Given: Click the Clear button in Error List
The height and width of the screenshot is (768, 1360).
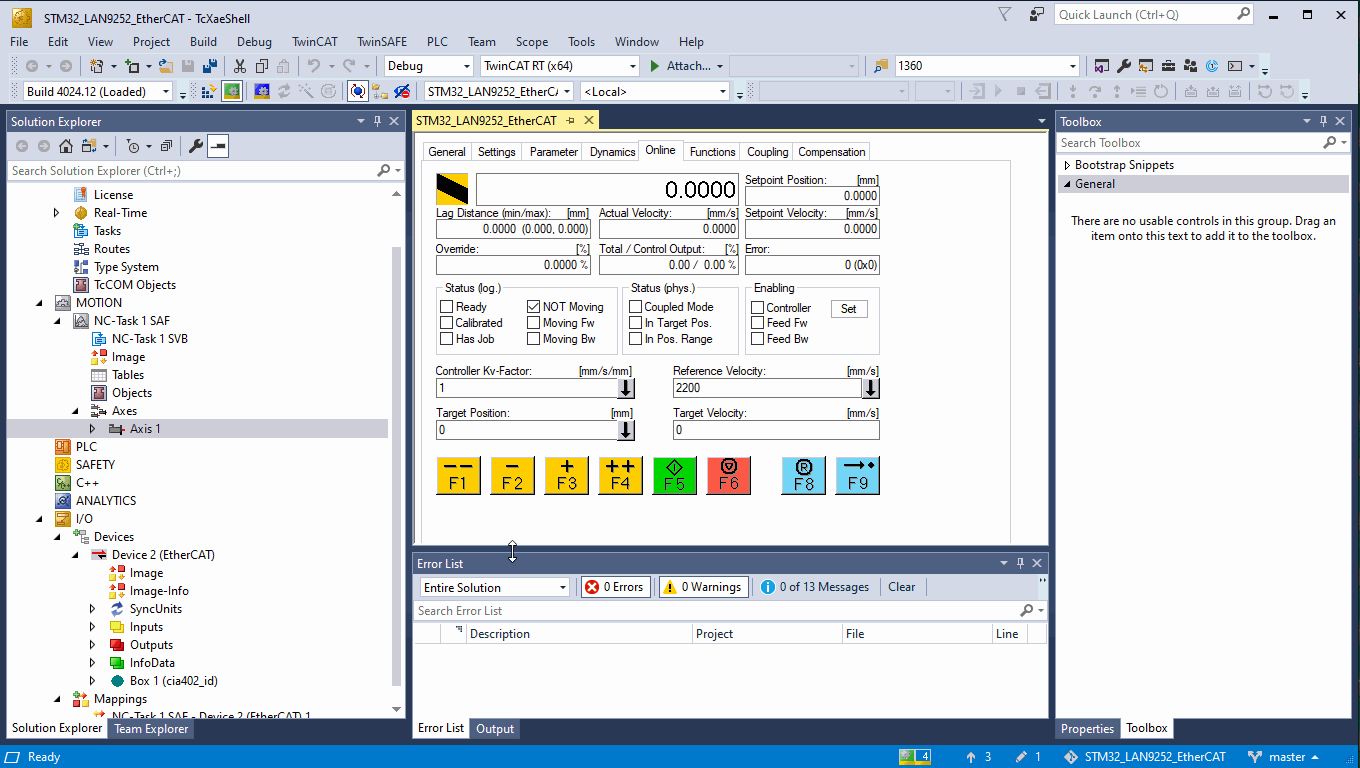Looking at the screenshot, I should (x=901, y=587).
